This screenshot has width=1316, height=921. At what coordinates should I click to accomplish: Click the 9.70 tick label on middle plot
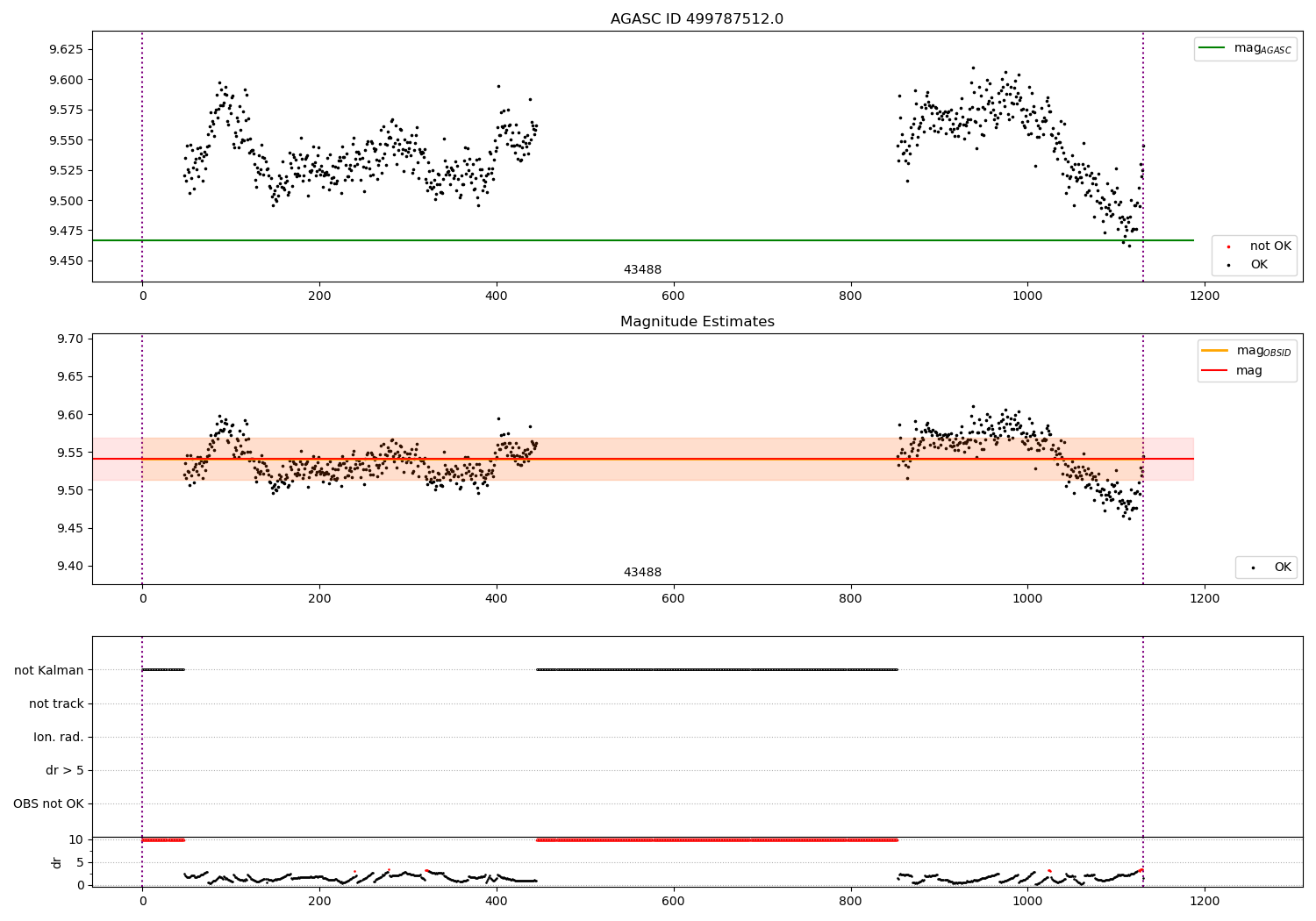pos(70,339)
